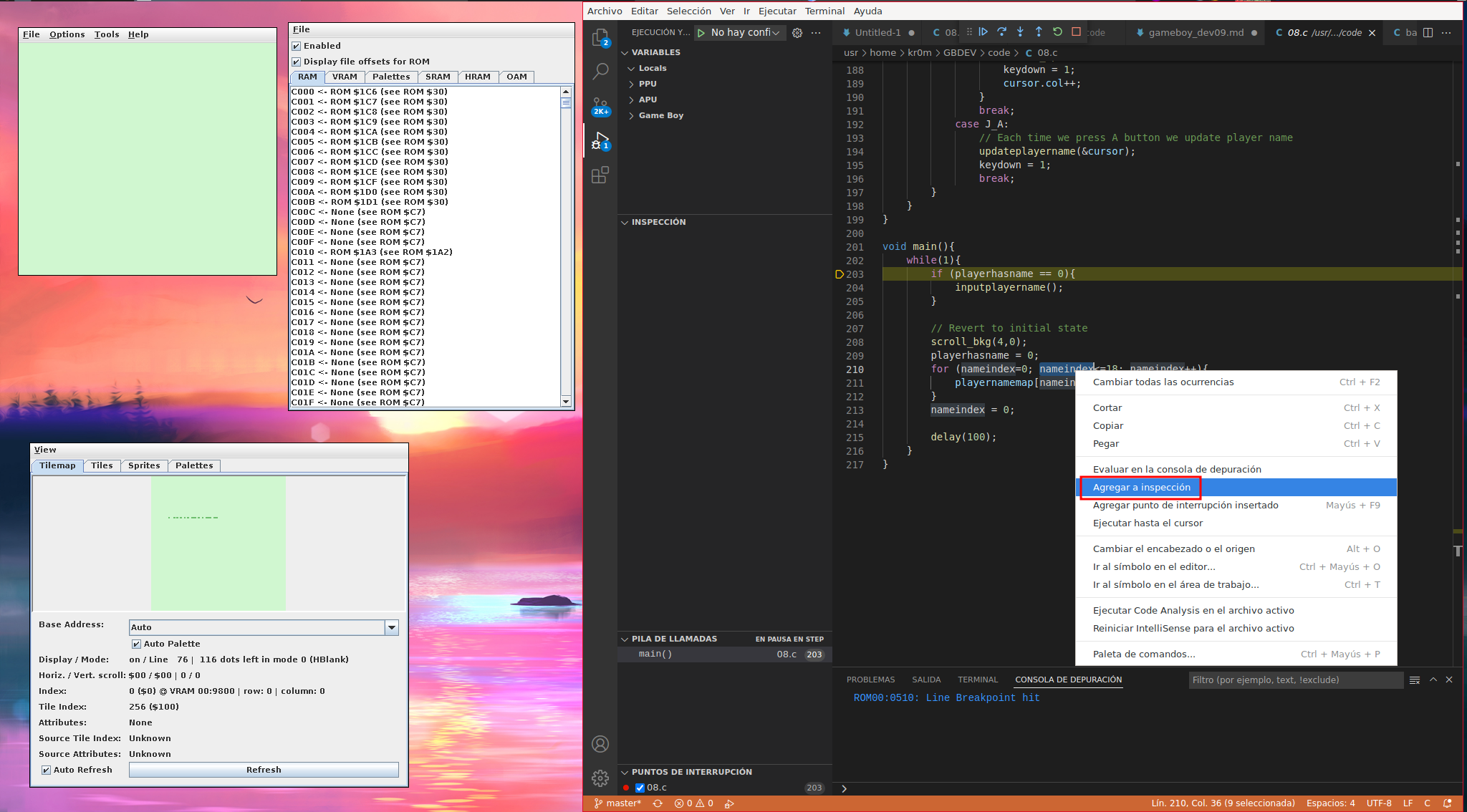
Task: Click the debug Continue button
Action: 983,32
